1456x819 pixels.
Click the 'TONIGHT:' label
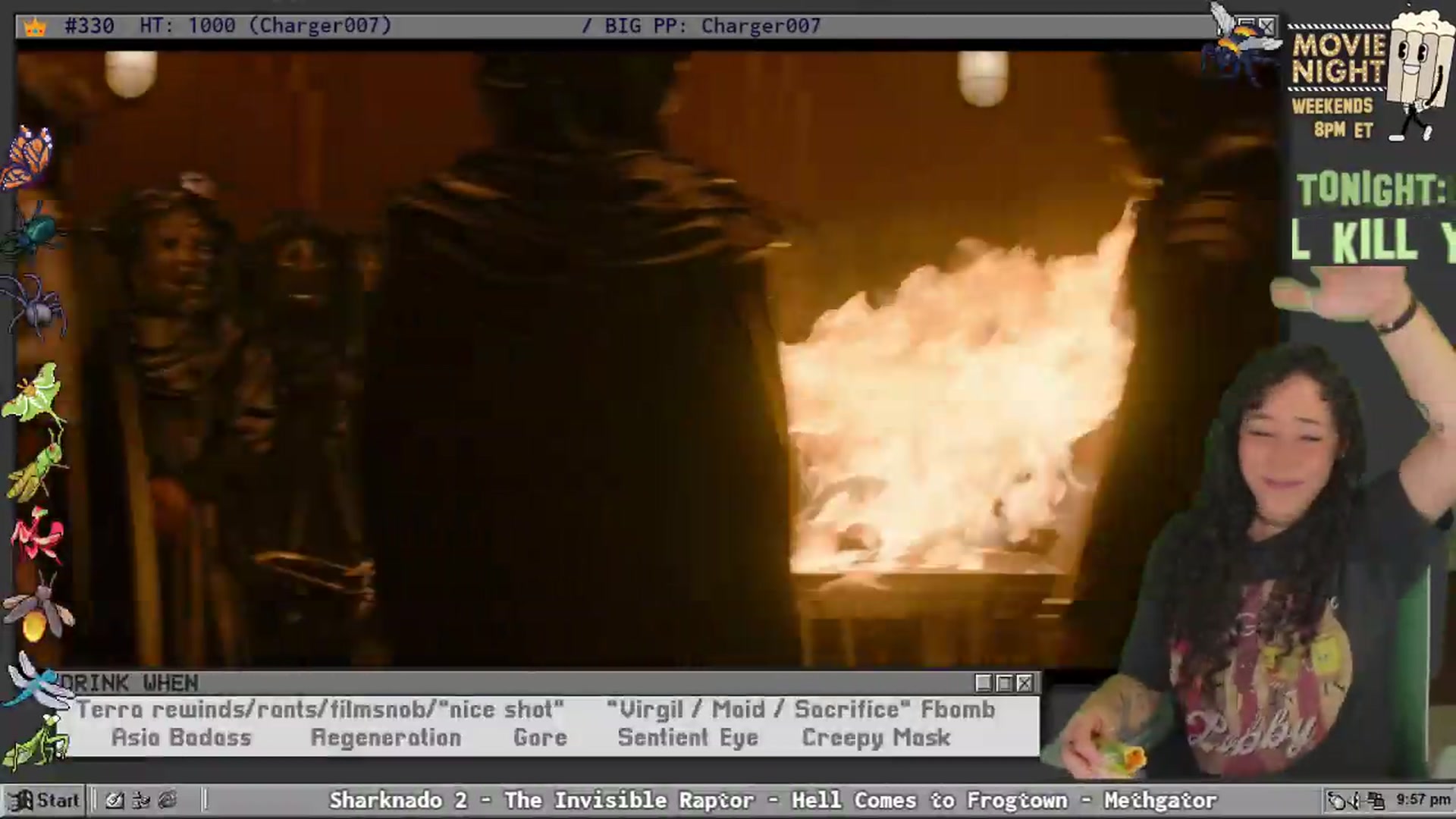pos(1371,190)
